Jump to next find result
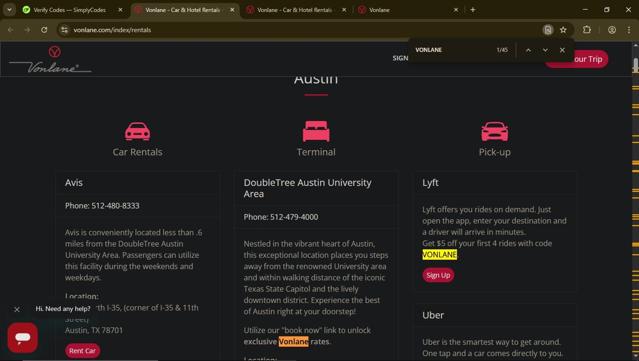 [545, 50]
